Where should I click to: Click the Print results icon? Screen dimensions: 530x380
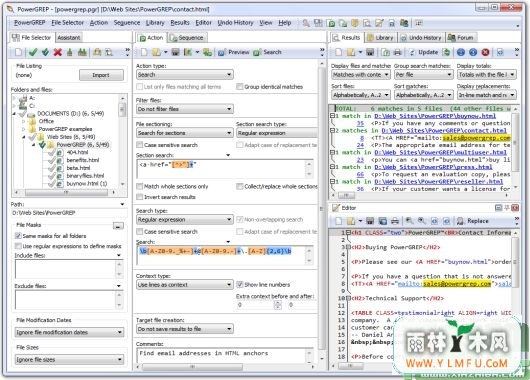pos(398,52)
